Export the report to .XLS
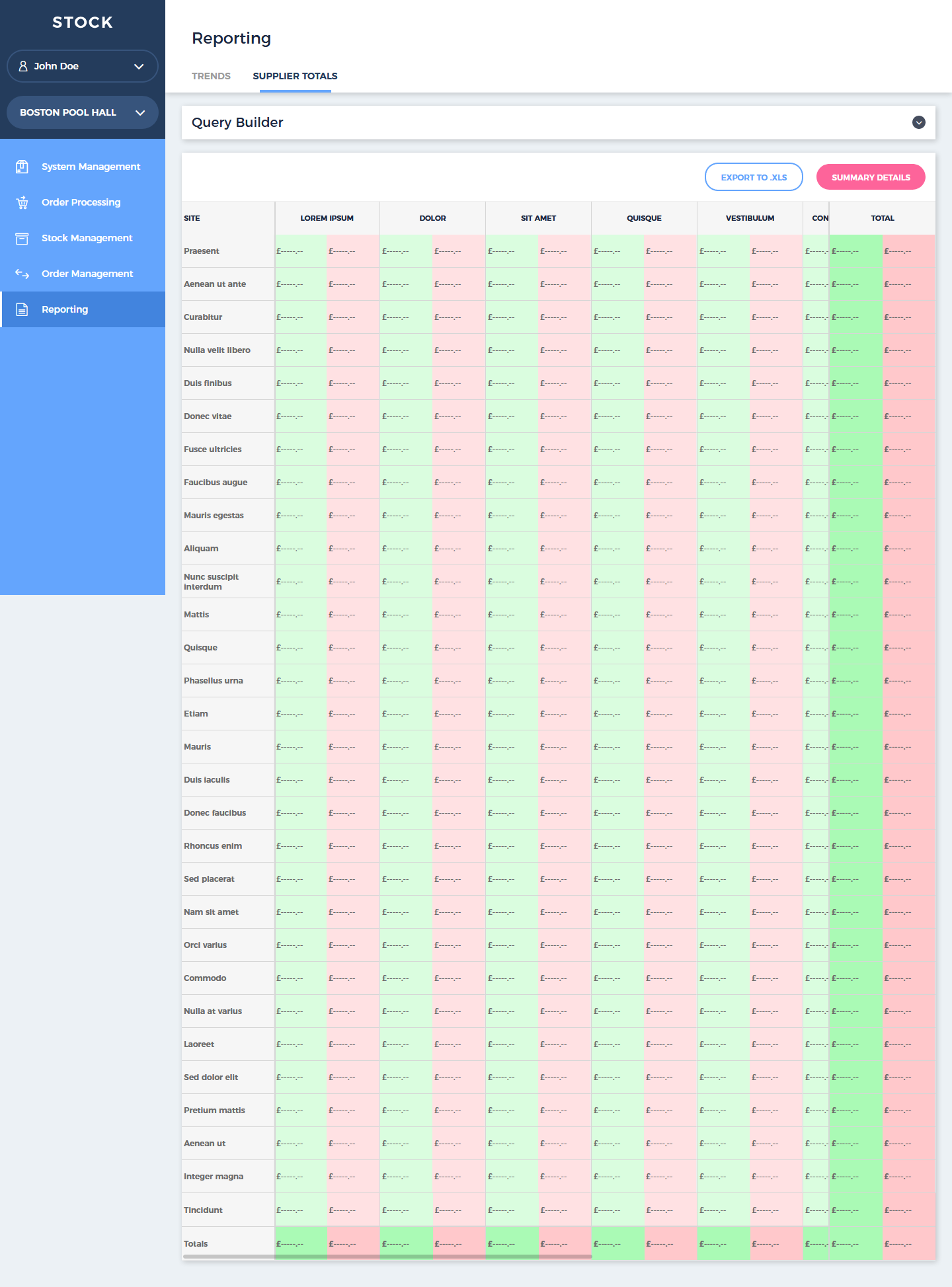Screen dimensions: 952x1287 (x=754, y=177)
